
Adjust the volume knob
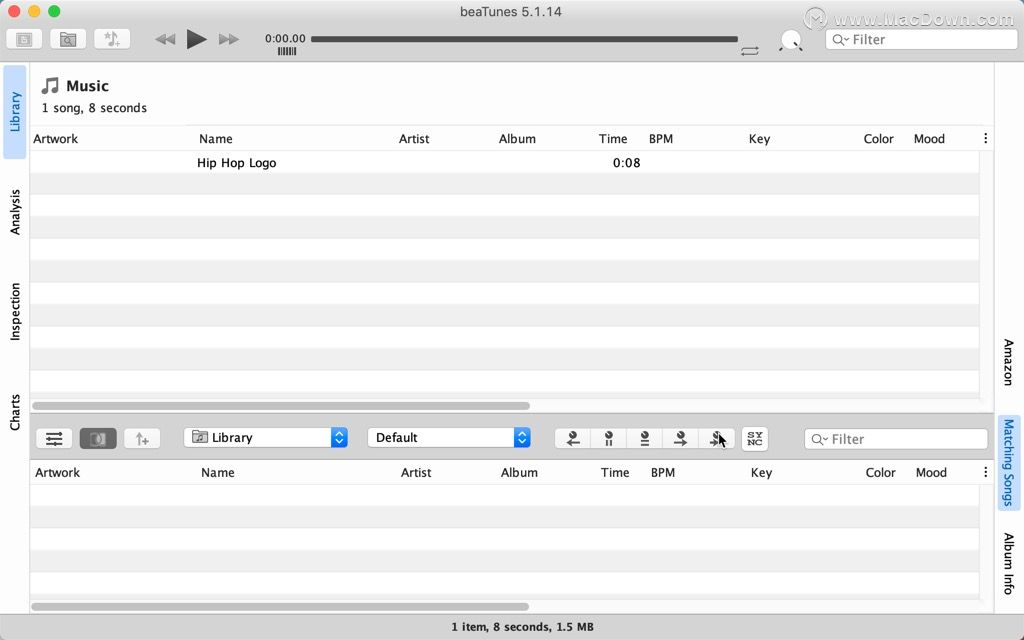point(791,40)
